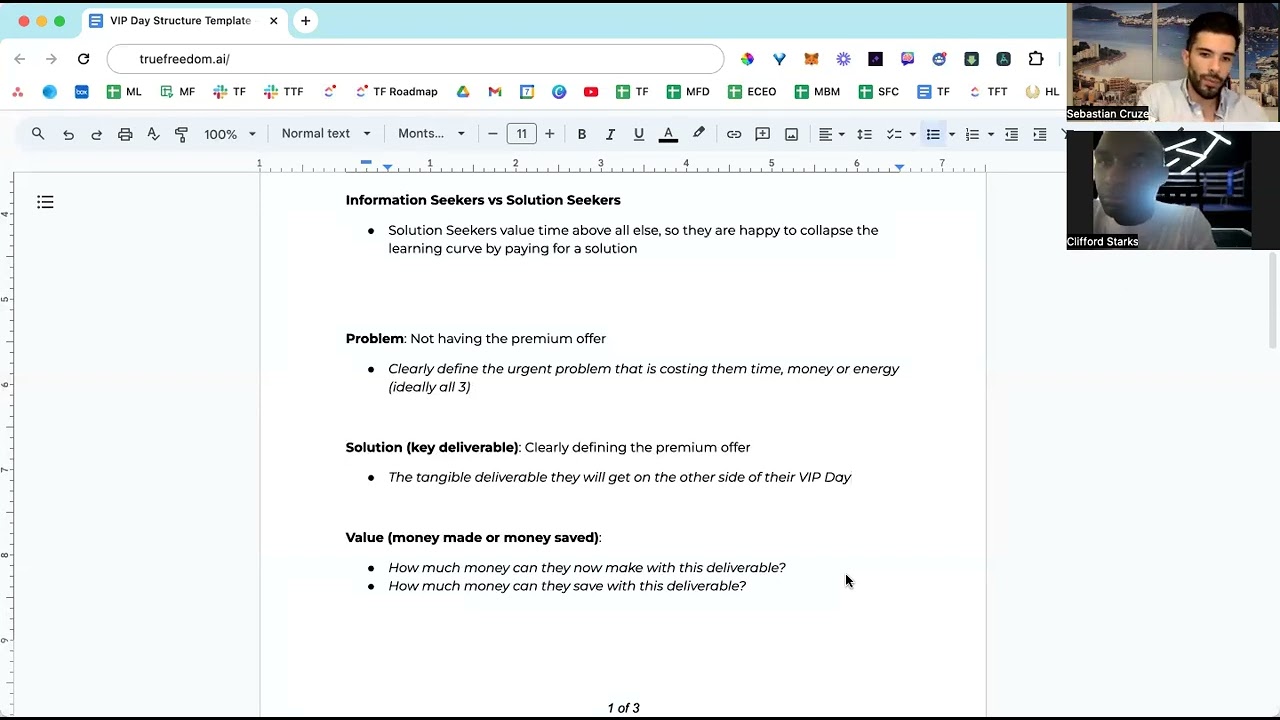Open line and paragraph spacing options
1280x720 pixels.
click(x=865, y=134)
